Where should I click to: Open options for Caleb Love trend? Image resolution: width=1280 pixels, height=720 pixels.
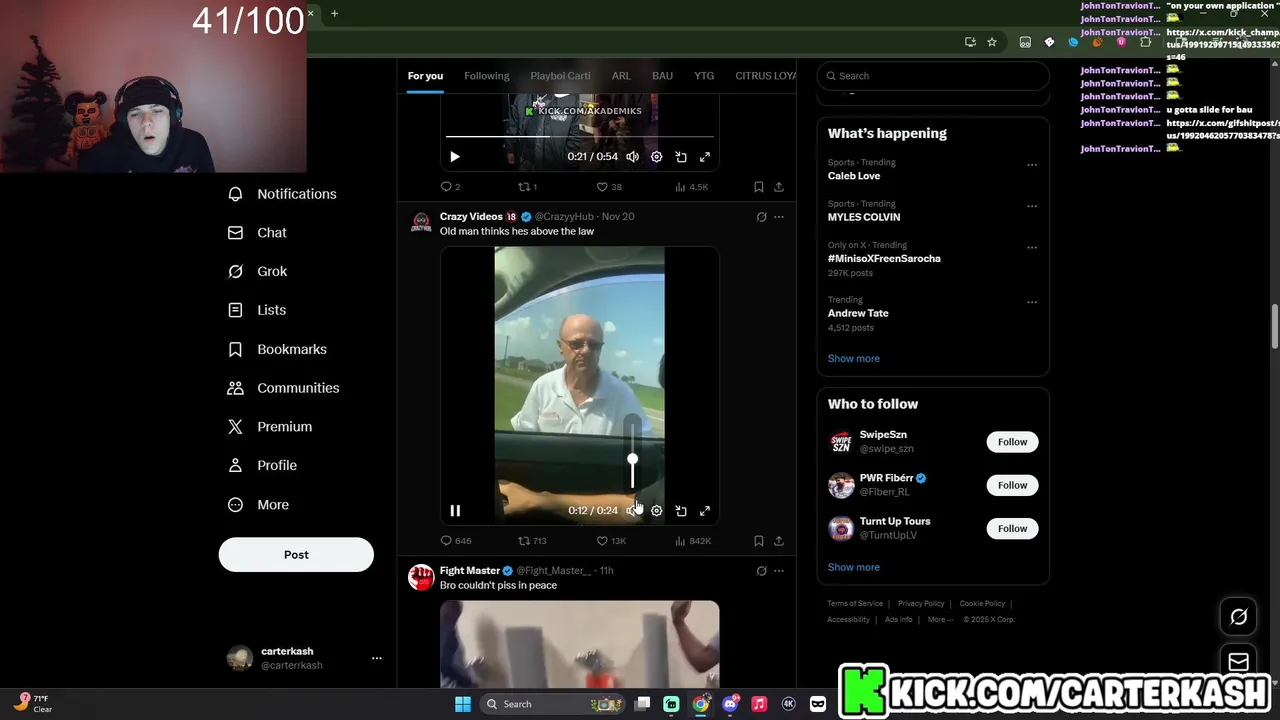click(x=1032, y=165)
